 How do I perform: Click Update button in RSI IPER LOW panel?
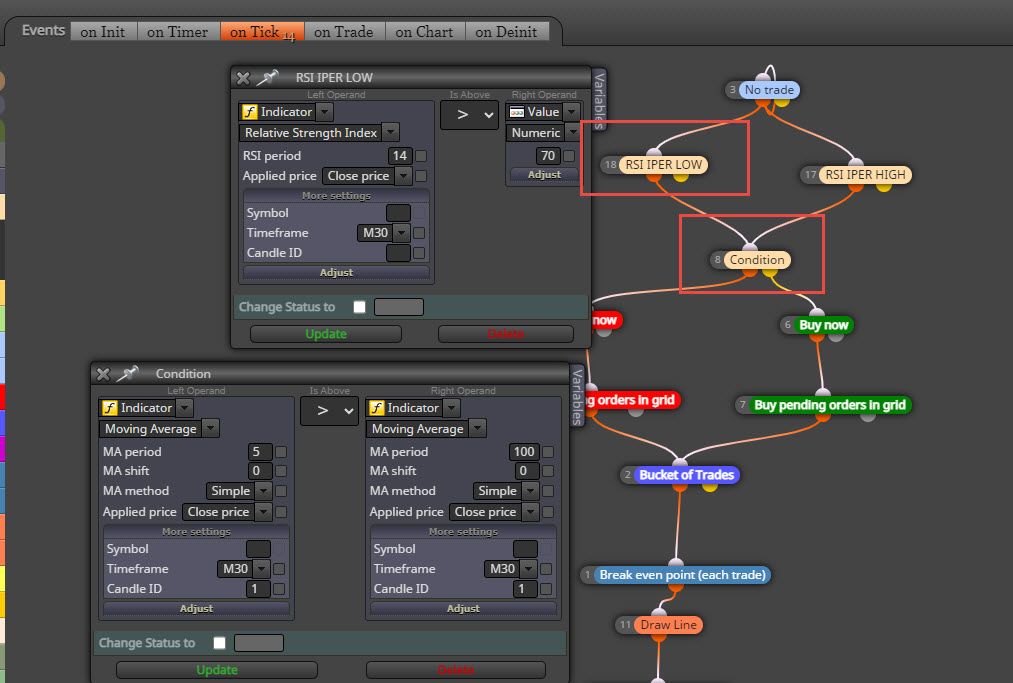pyautogui.click(x=326, y=333)
